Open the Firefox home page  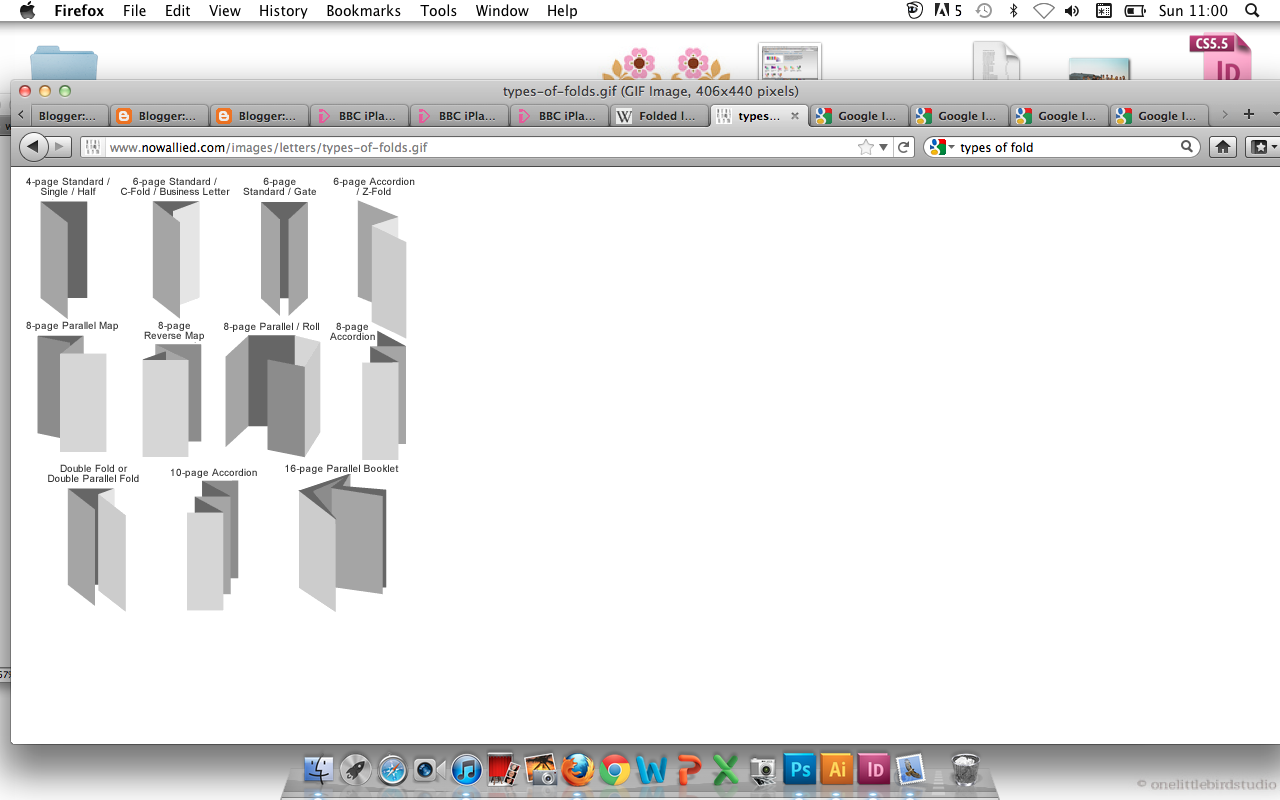pyautogui.click(x=1222, y=146)
